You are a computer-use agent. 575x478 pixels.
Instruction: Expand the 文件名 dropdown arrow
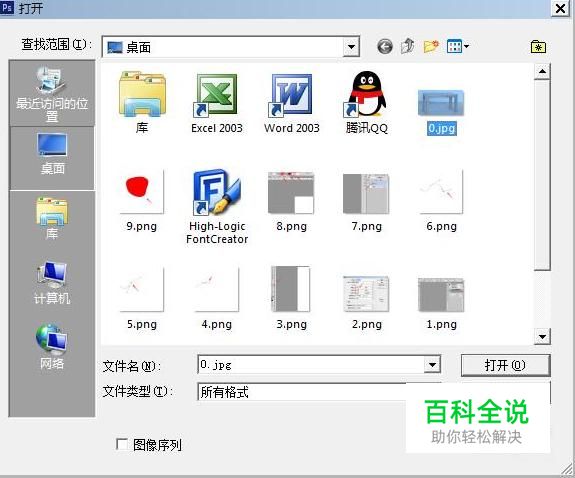click(432, 365)
